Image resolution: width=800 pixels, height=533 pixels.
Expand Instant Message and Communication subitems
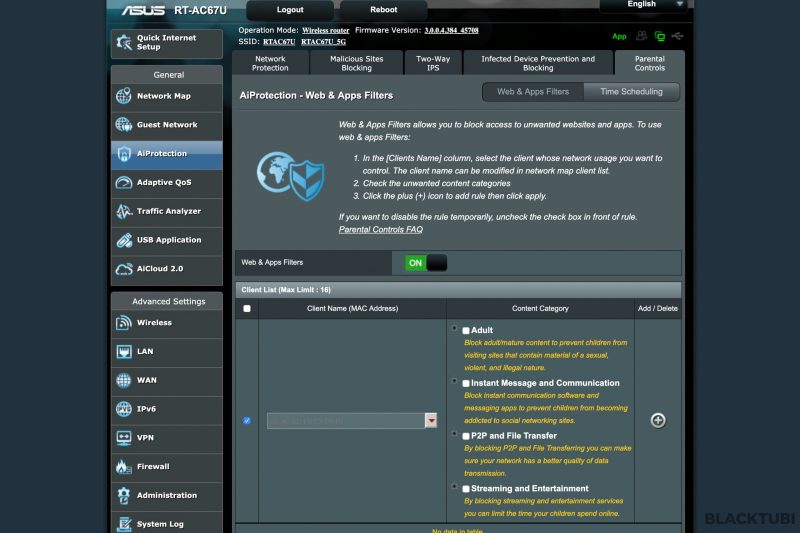point(454,380)
